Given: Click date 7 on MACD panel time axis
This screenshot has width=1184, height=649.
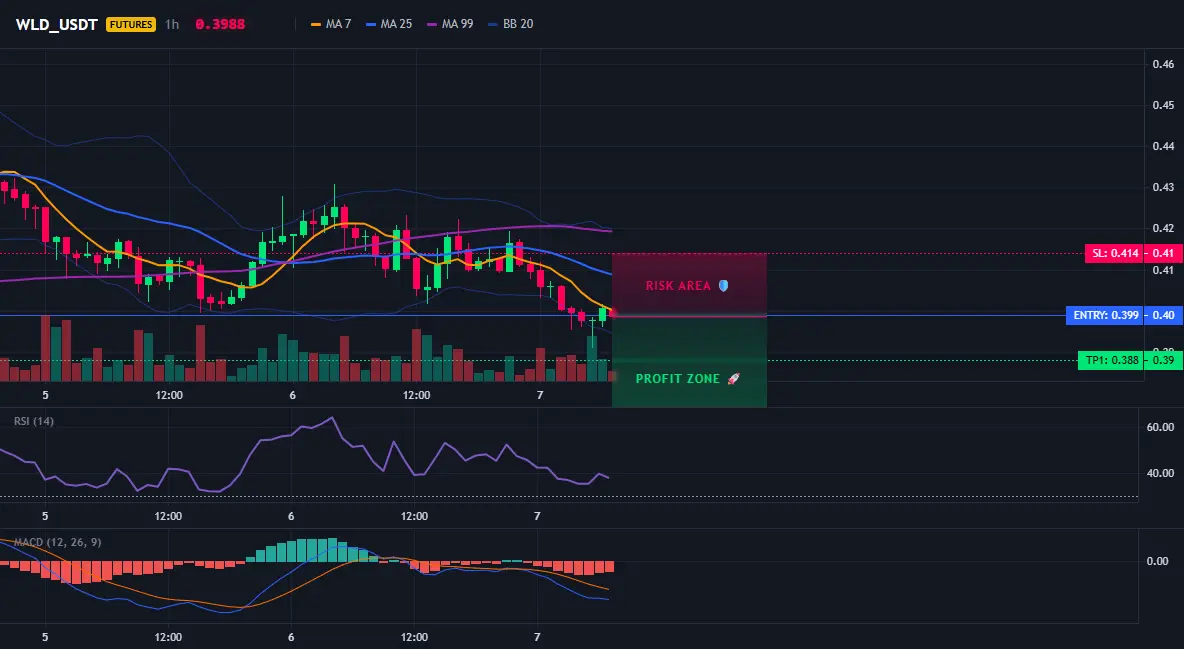Looking at the screenshot, I should point(537,637).
